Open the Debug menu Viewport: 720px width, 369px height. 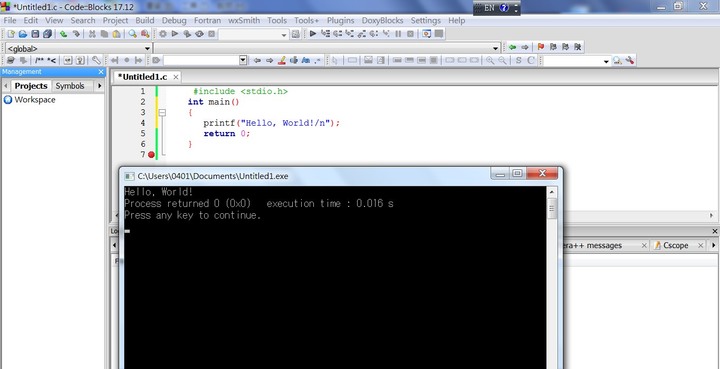pos(174,21)
